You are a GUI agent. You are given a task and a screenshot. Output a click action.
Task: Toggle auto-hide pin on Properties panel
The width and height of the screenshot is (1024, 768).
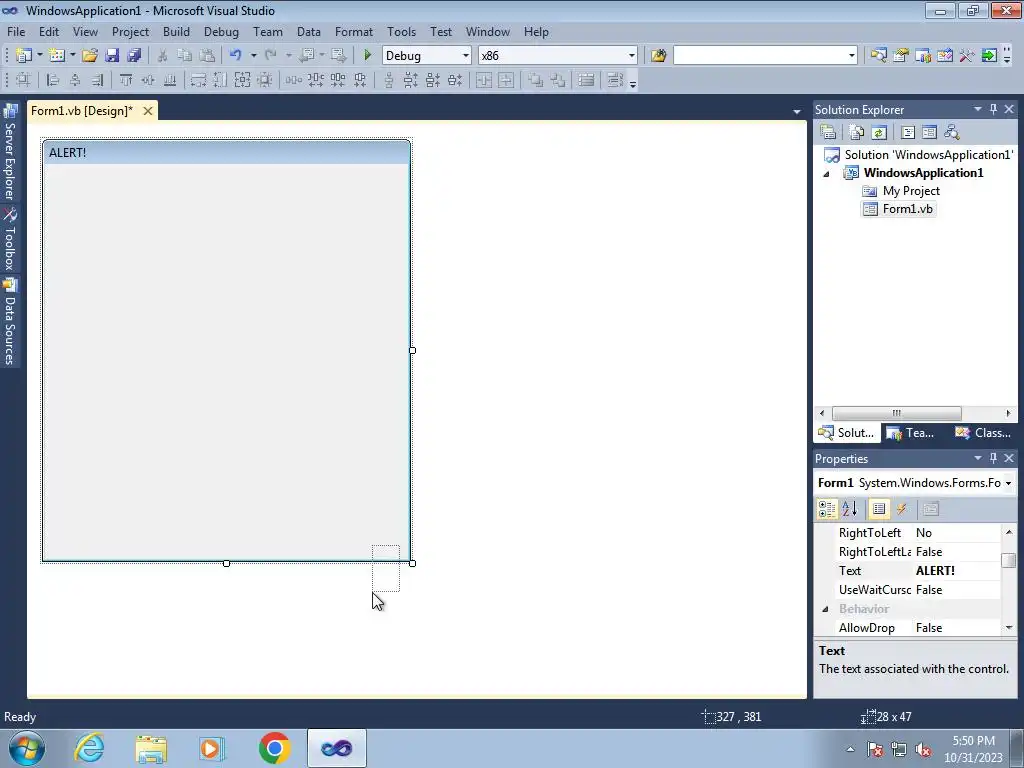click(993, 458)
